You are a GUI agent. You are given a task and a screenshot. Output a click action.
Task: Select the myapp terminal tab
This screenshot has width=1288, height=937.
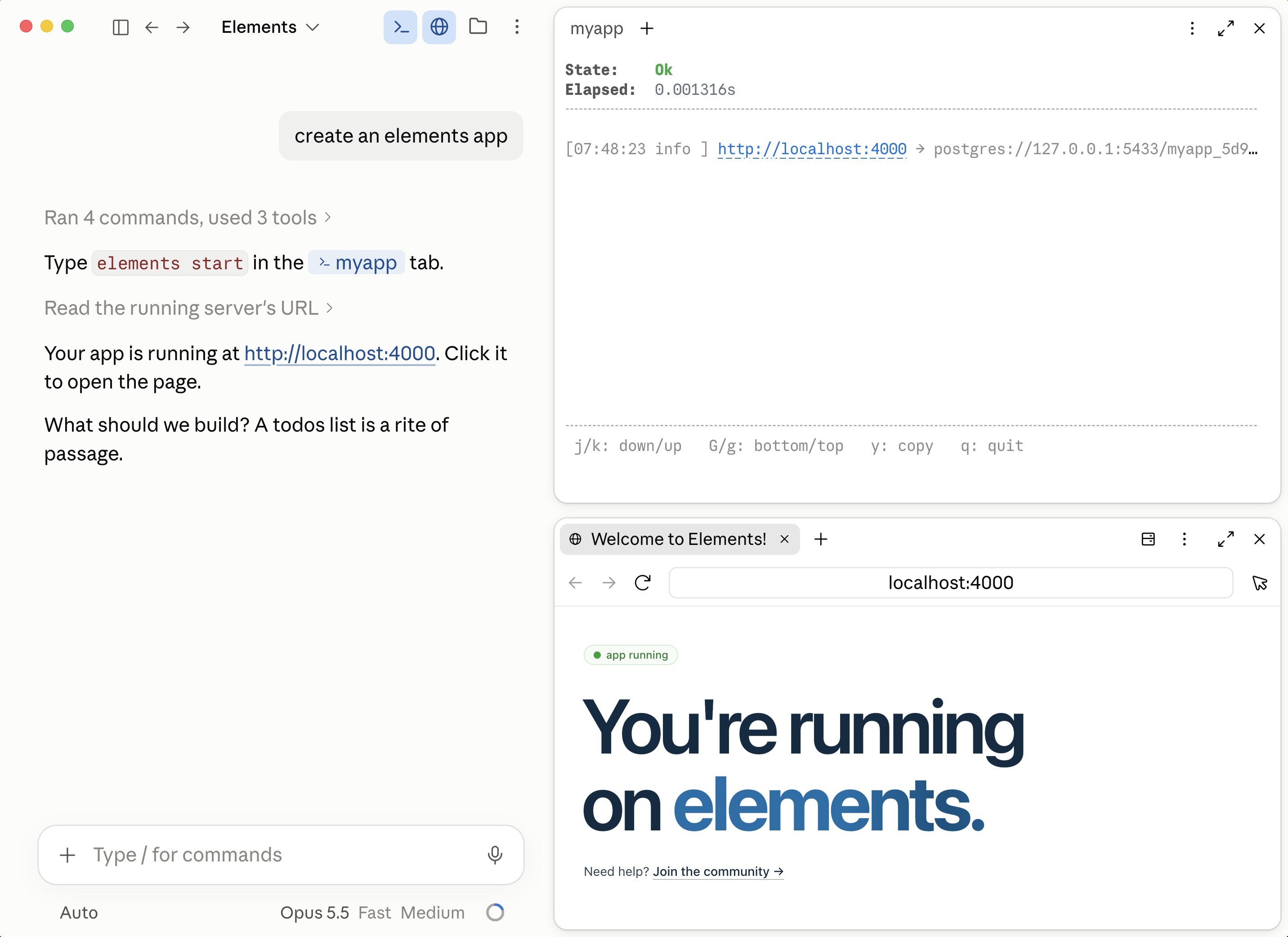pos(596,28)
